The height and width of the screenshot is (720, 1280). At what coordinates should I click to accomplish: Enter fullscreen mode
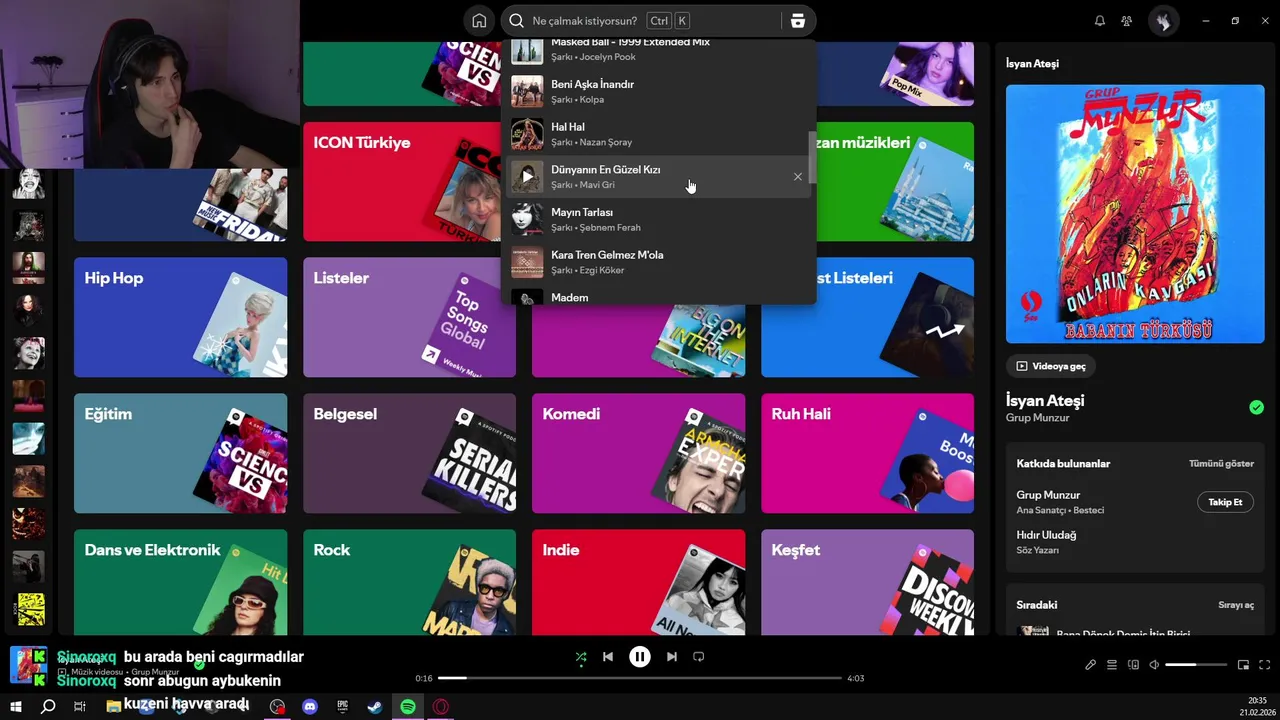tap(1264, 665)
